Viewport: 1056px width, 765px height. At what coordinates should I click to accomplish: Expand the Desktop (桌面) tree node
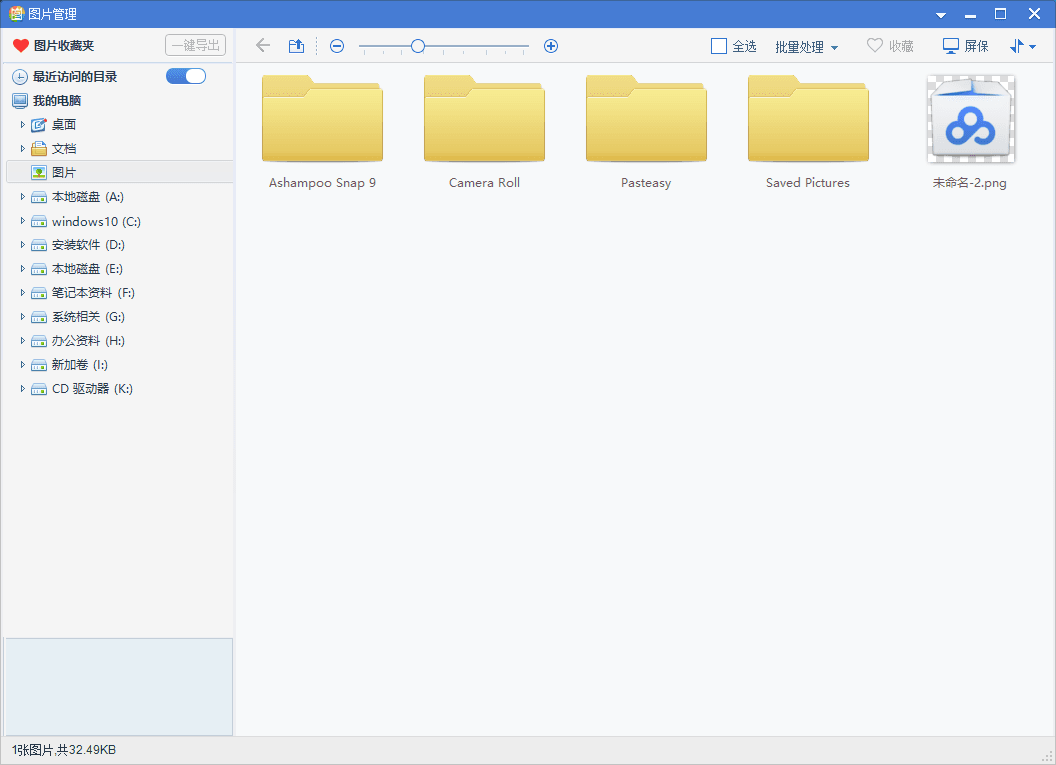coord(23,125)
